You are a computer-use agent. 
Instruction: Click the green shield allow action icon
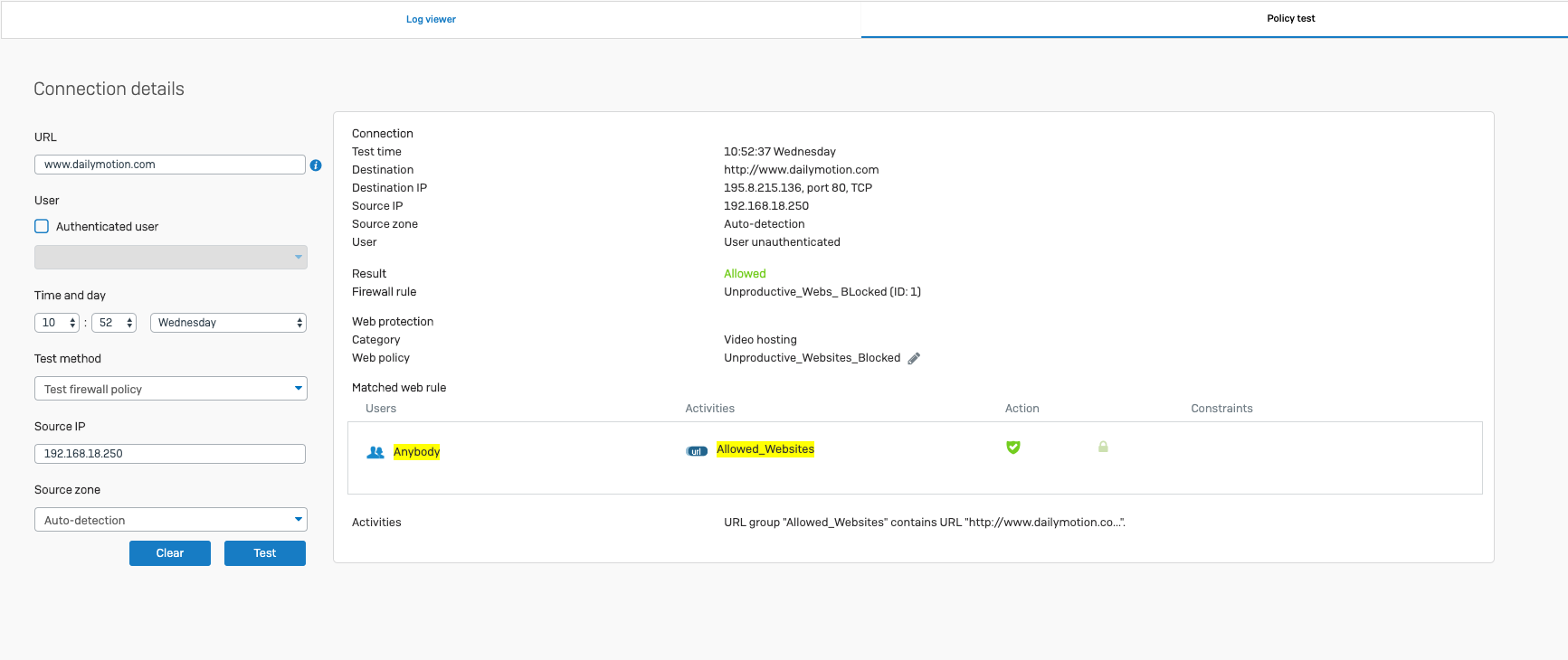click(x=1013, y=448)
